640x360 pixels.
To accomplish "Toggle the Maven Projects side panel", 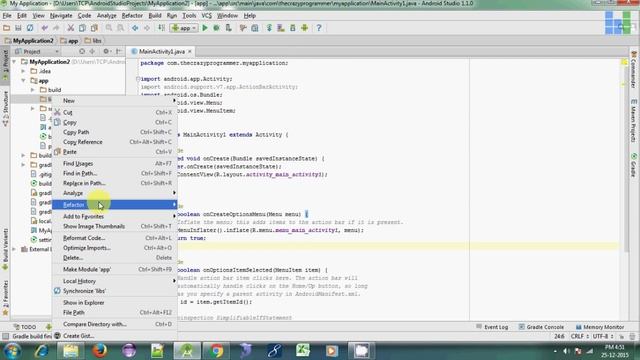I will click(x=633, y=121).
